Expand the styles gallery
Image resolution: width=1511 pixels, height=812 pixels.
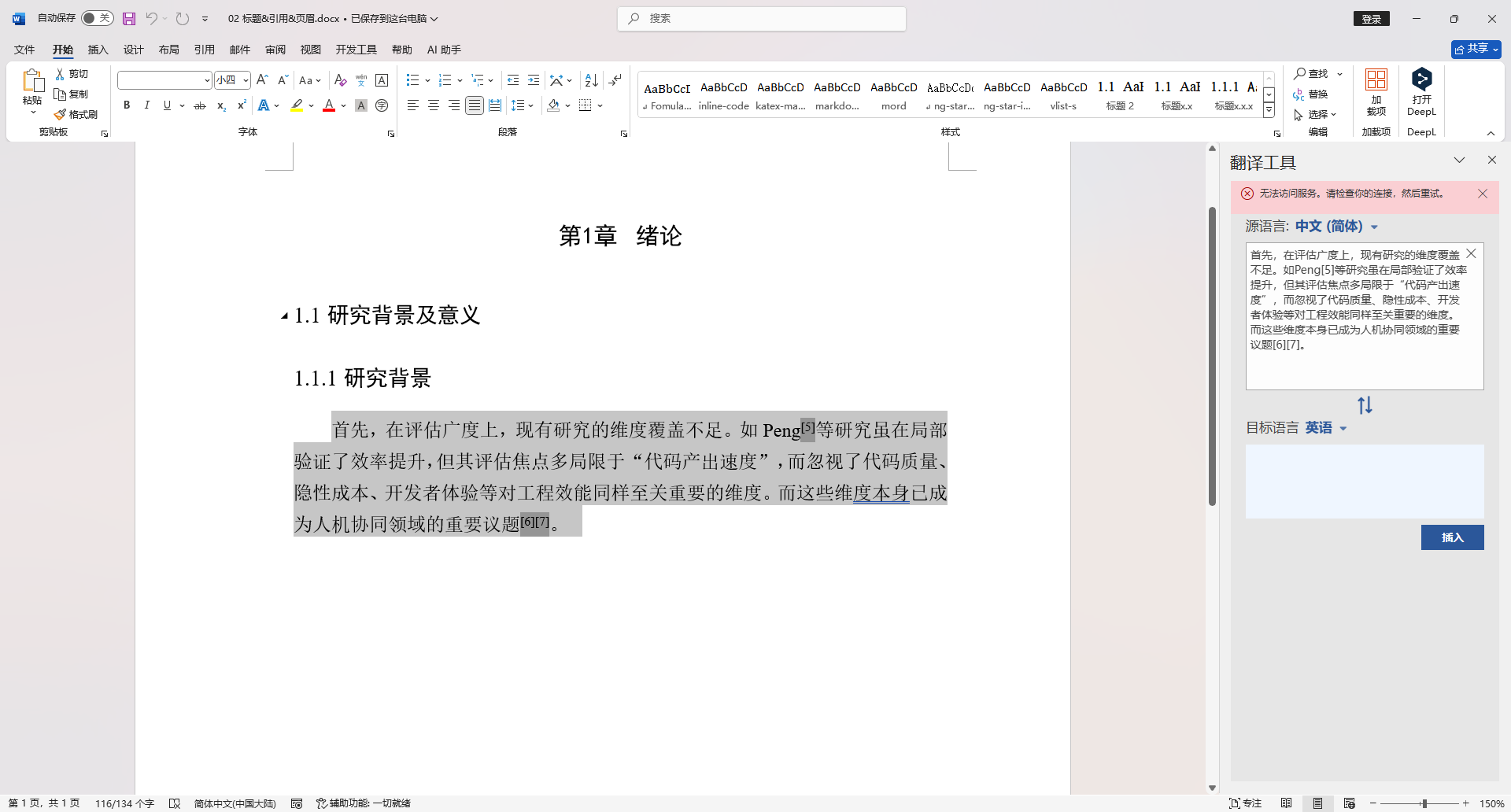click(x=1269, y=111)
